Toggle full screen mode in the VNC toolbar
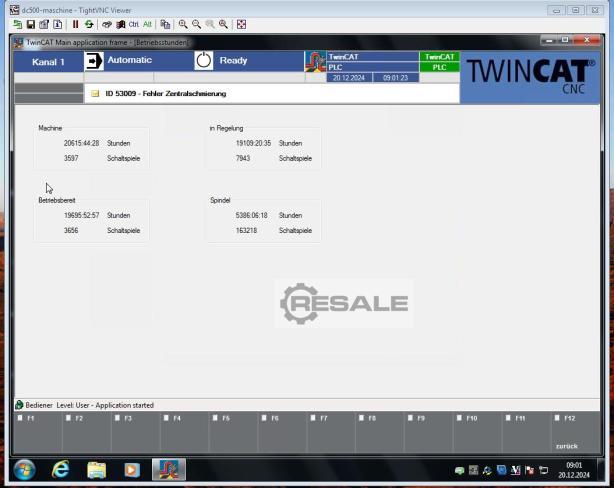The width and height of the screenshot is (614, 488). click(241, 24)
